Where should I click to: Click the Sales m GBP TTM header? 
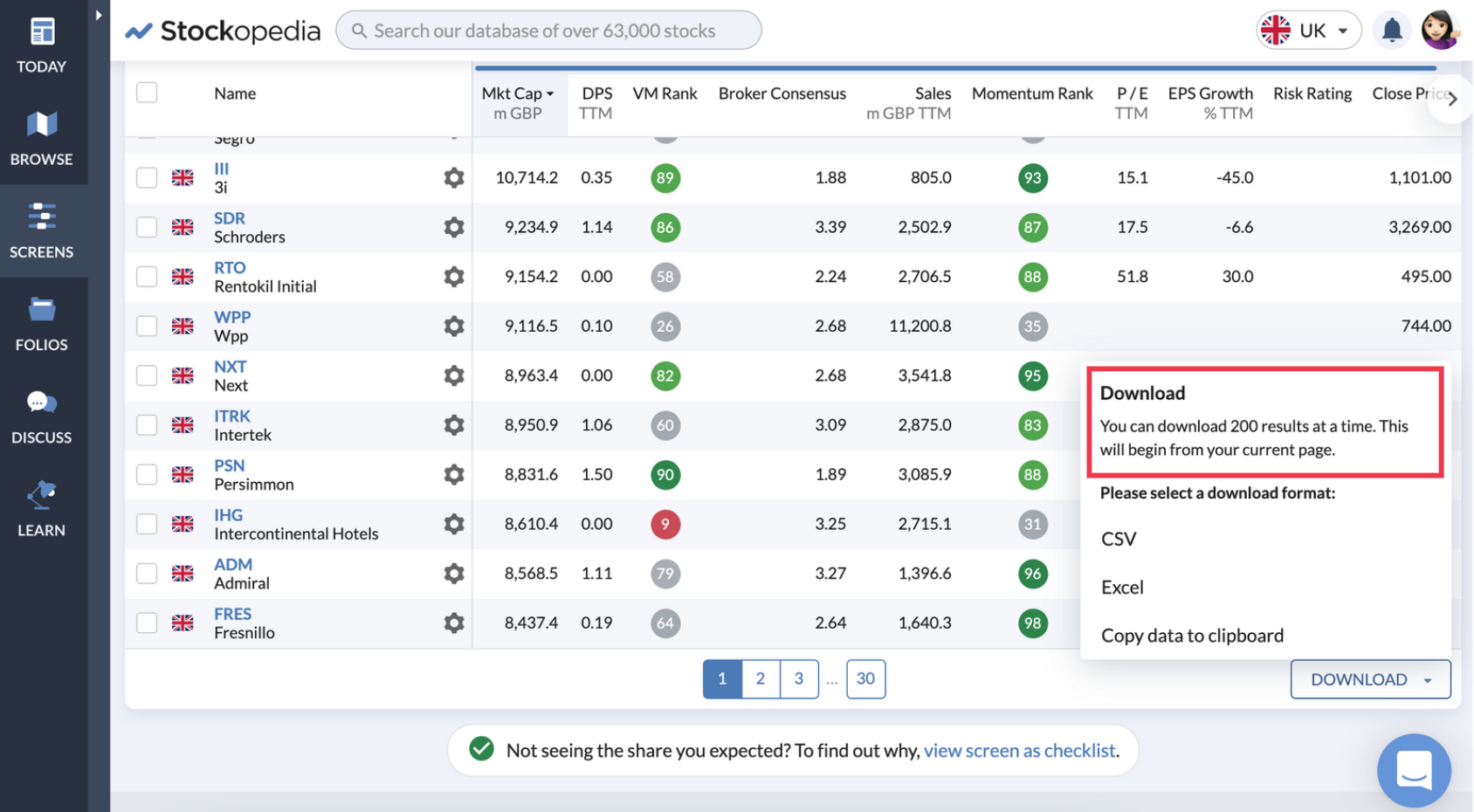coord(908,102)
